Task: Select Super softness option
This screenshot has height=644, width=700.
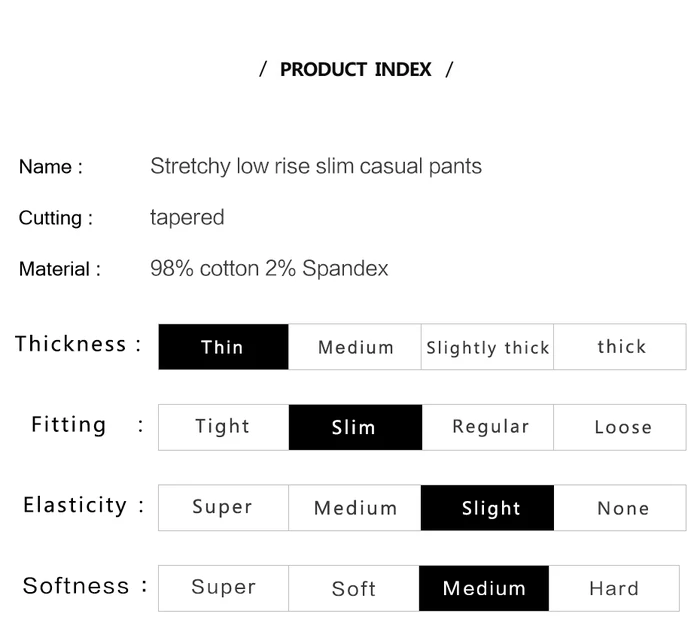Action: [x=223, y=588]
